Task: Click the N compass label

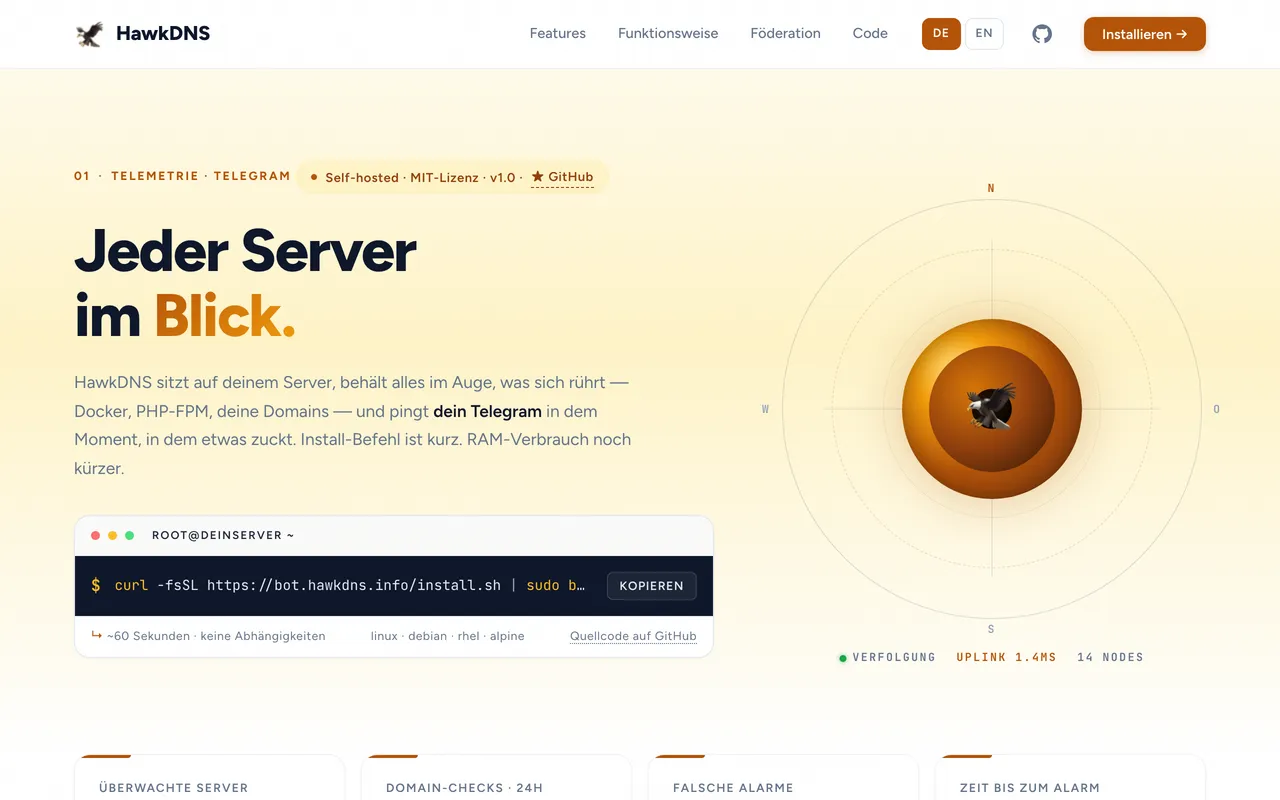Action: (x=991, y=188)
